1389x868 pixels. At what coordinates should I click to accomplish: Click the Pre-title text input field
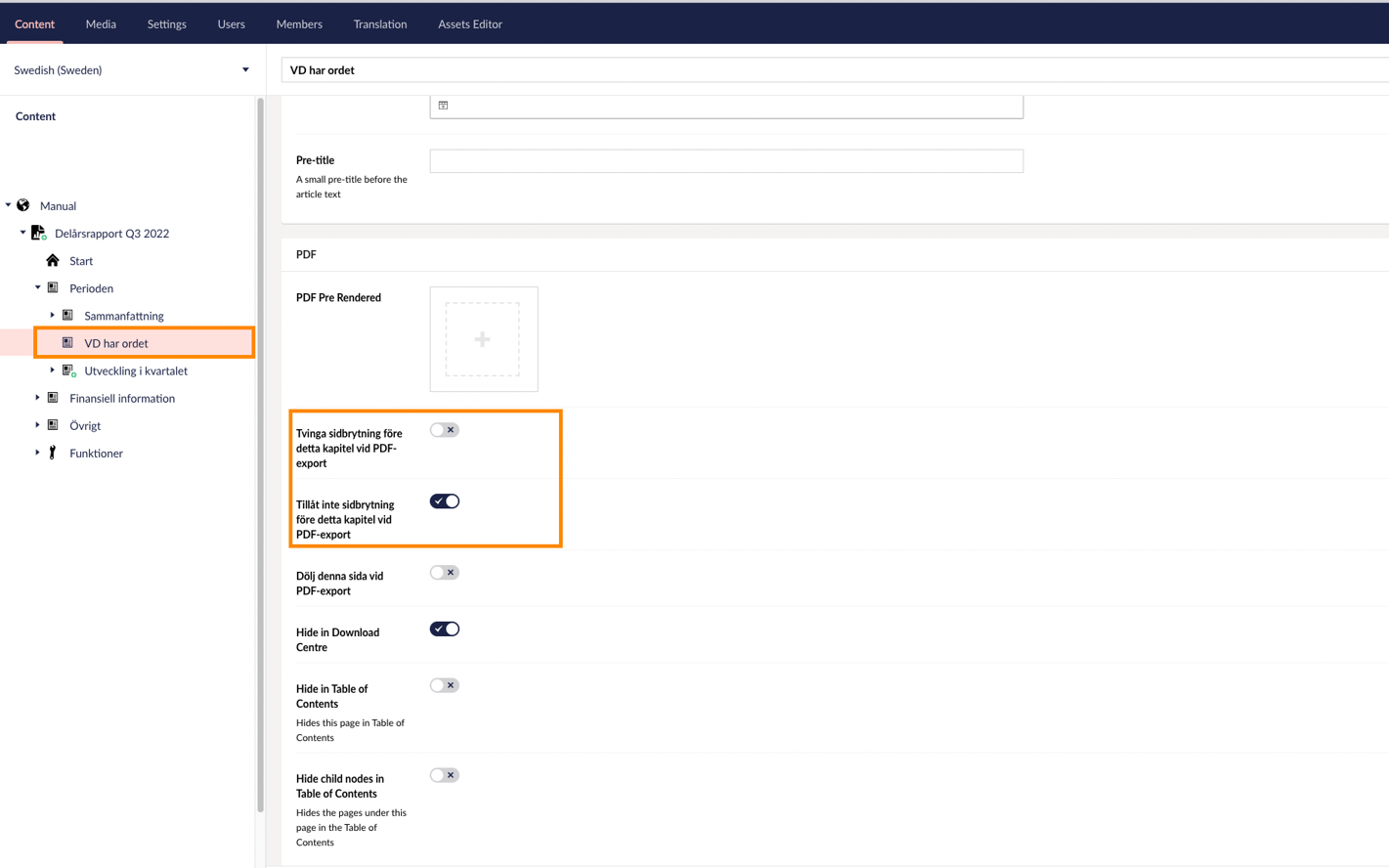725,161
